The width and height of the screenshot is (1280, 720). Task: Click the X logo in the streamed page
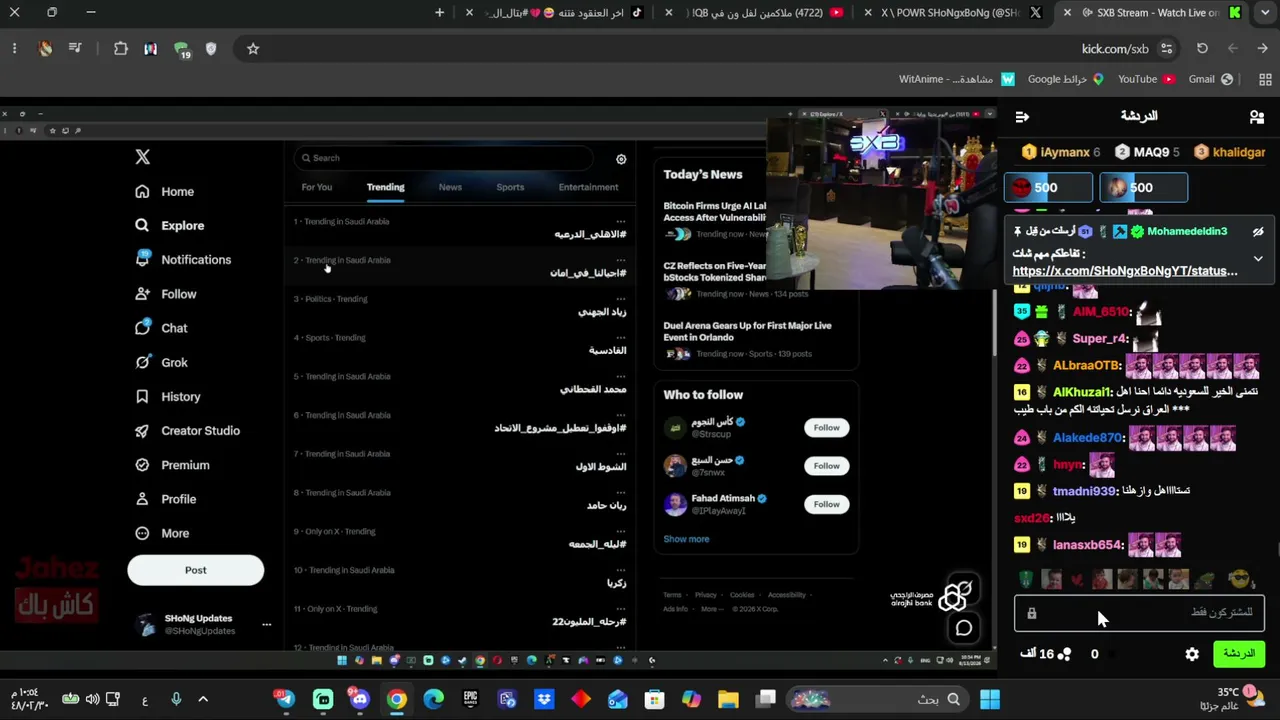click(143, 157)
